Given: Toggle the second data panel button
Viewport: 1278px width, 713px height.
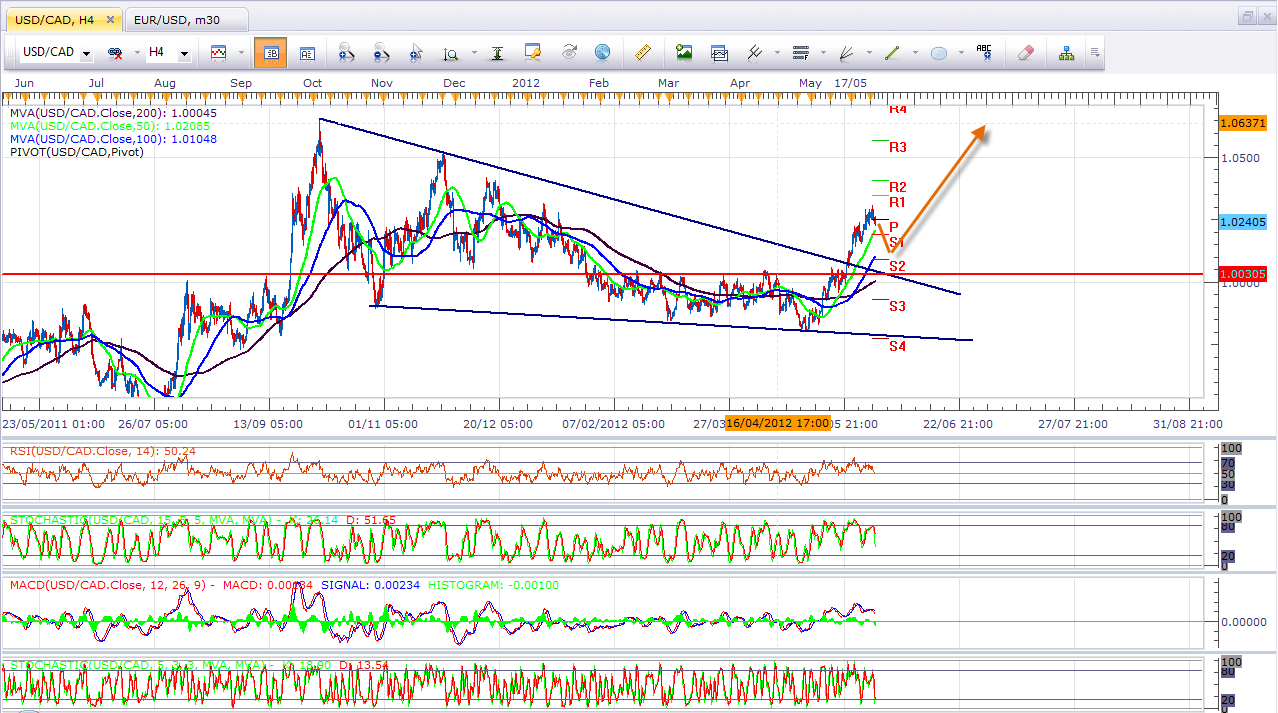Looking at the screenshot, I should point(307,53).
